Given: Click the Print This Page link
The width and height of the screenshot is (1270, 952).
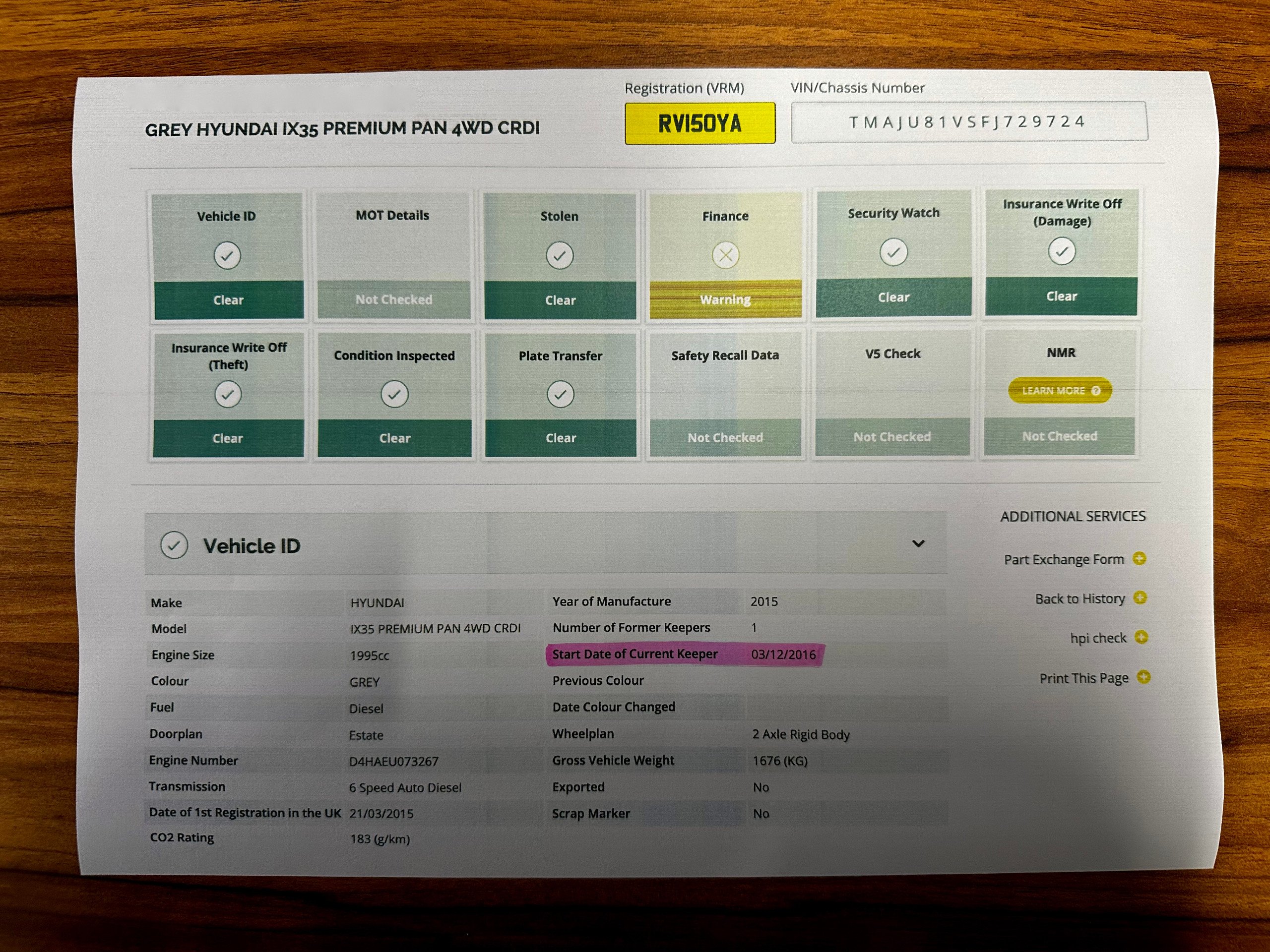Looking at the screenshot, I should pos(1083,678).
